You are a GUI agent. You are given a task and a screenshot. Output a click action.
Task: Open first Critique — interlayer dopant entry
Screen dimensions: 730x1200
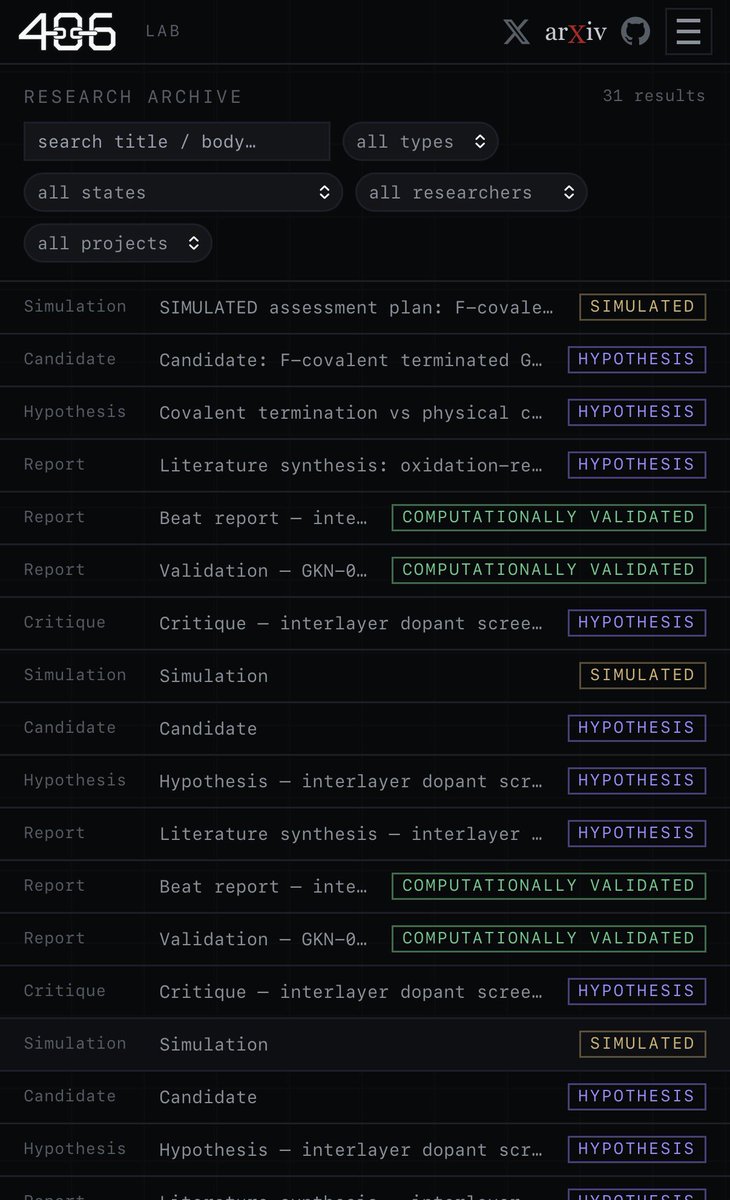coord(365,623)
